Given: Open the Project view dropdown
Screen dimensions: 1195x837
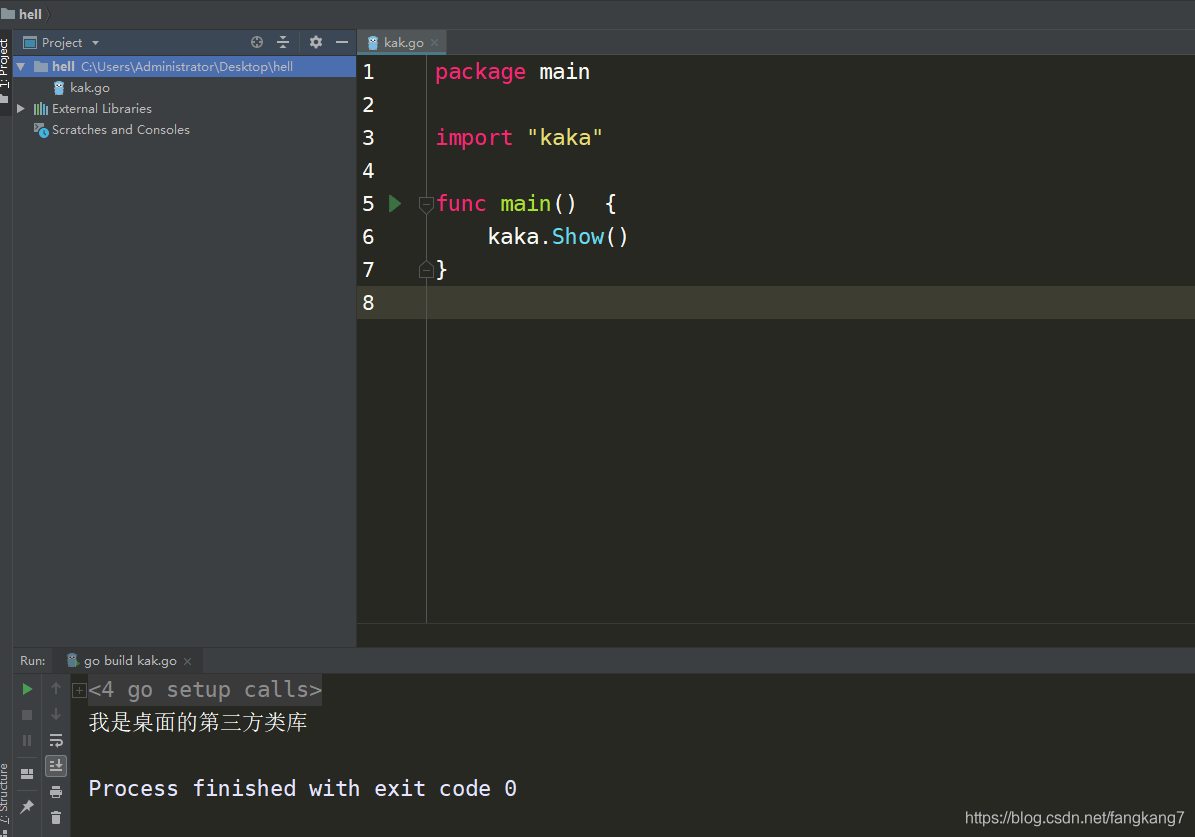Looking at the screenshot, I should point(95,43).
